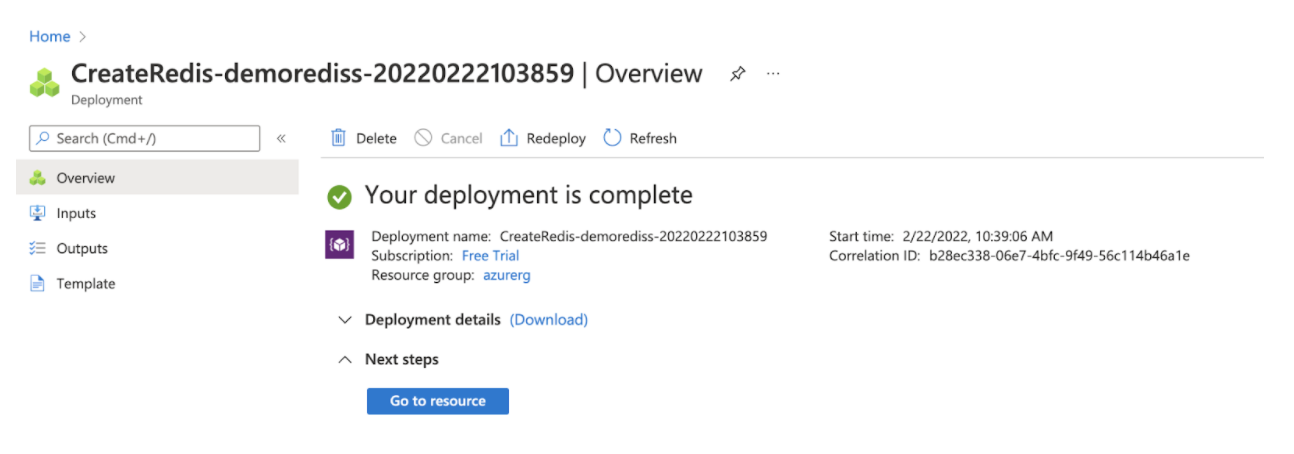Click the page title CreateRedis-demorediss-20220222103859
This screenshot has width=1294, height=454.
point(323,74)
